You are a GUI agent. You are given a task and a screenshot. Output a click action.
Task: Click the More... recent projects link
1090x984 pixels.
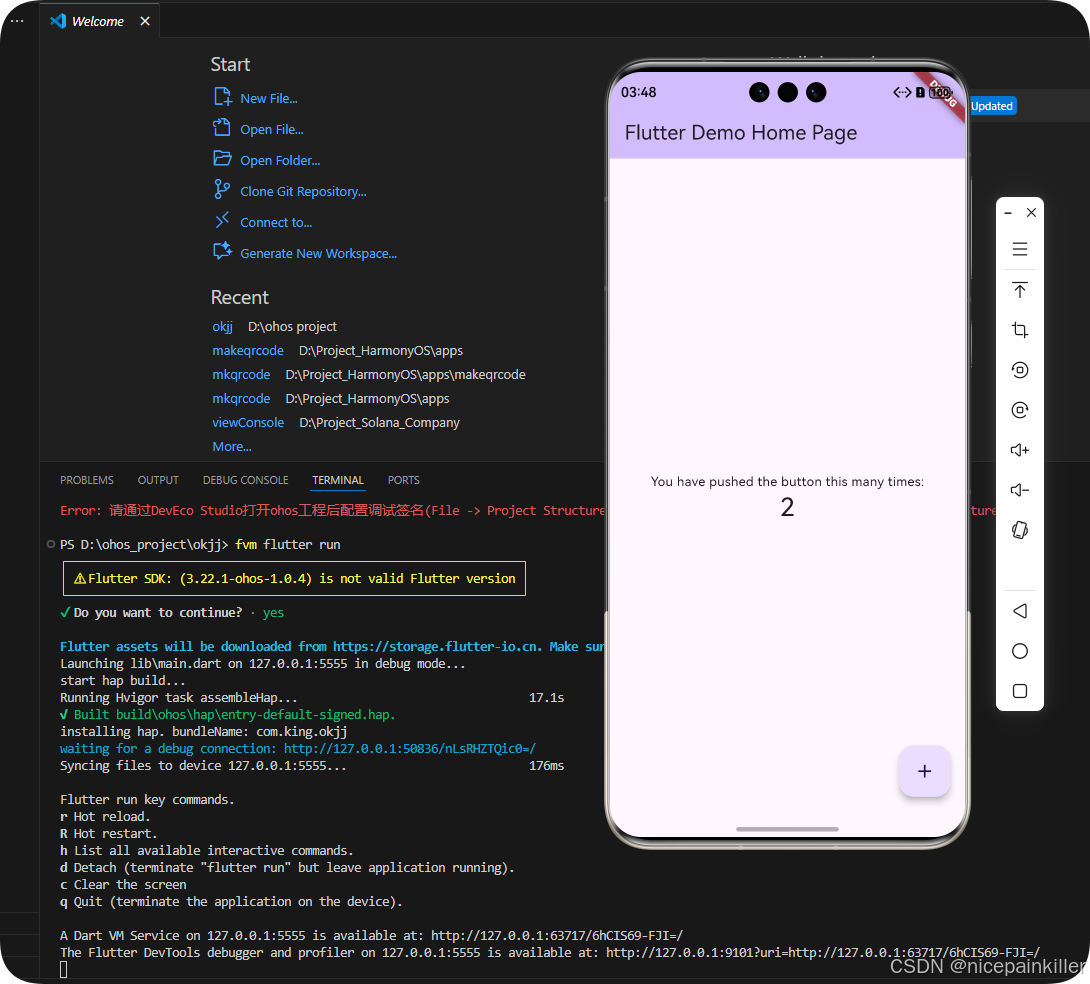(232, 447)
